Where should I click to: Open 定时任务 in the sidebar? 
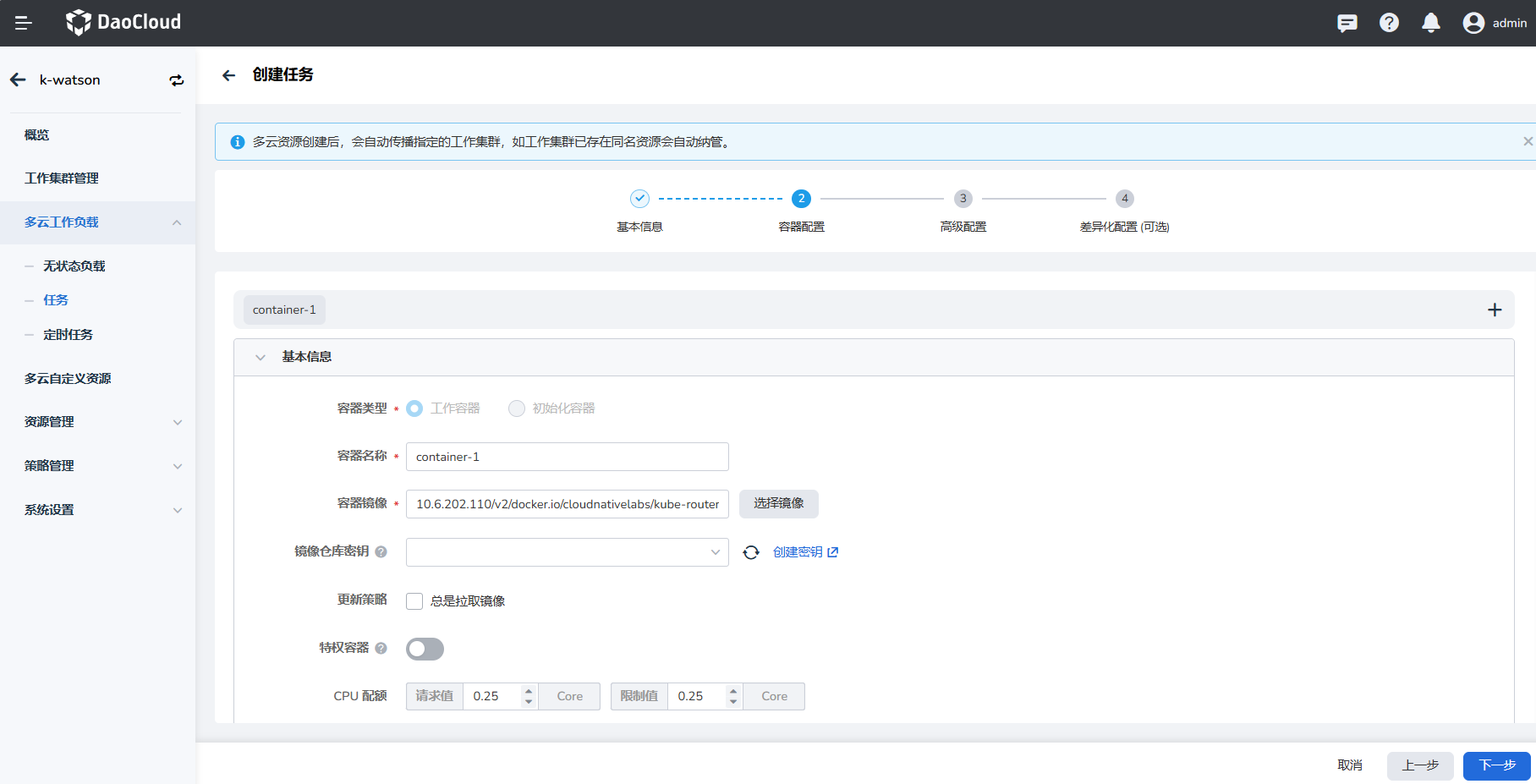coord(68,335)
